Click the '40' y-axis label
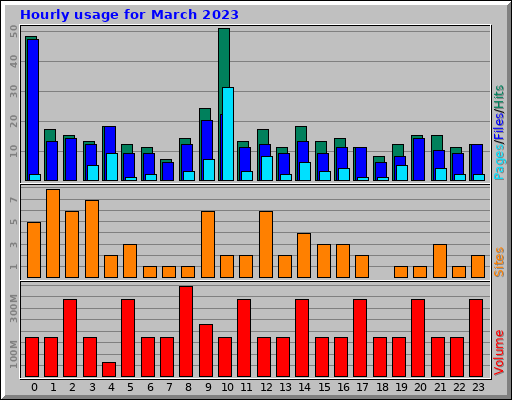This screenshot has height=400, width=512. (14, 62)
